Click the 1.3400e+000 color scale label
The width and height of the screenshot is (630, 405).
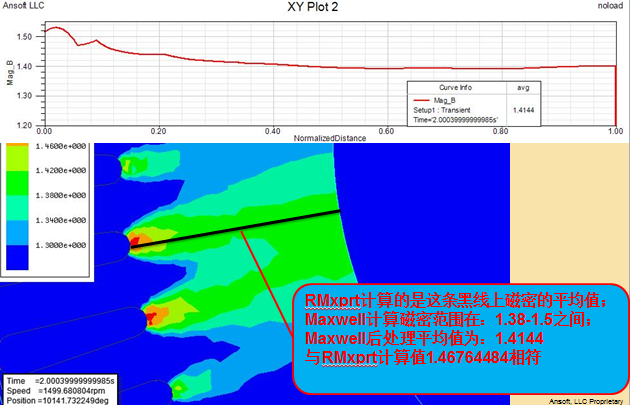[61, 221]
